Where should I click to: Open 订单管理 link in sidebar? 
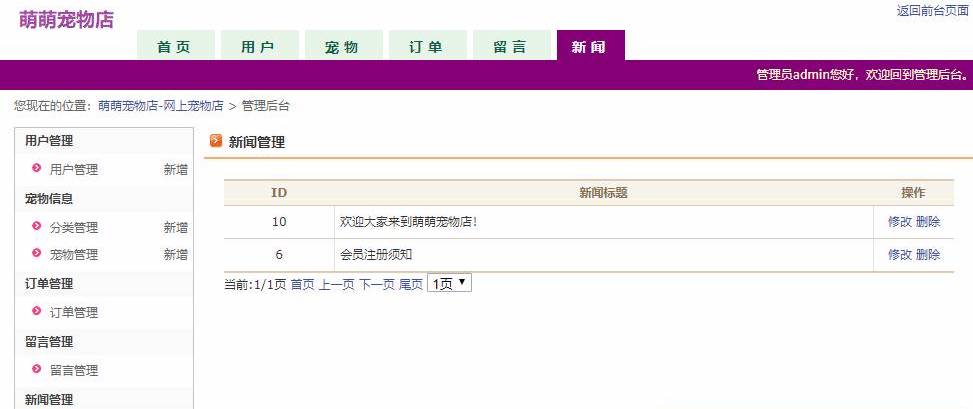74,313
